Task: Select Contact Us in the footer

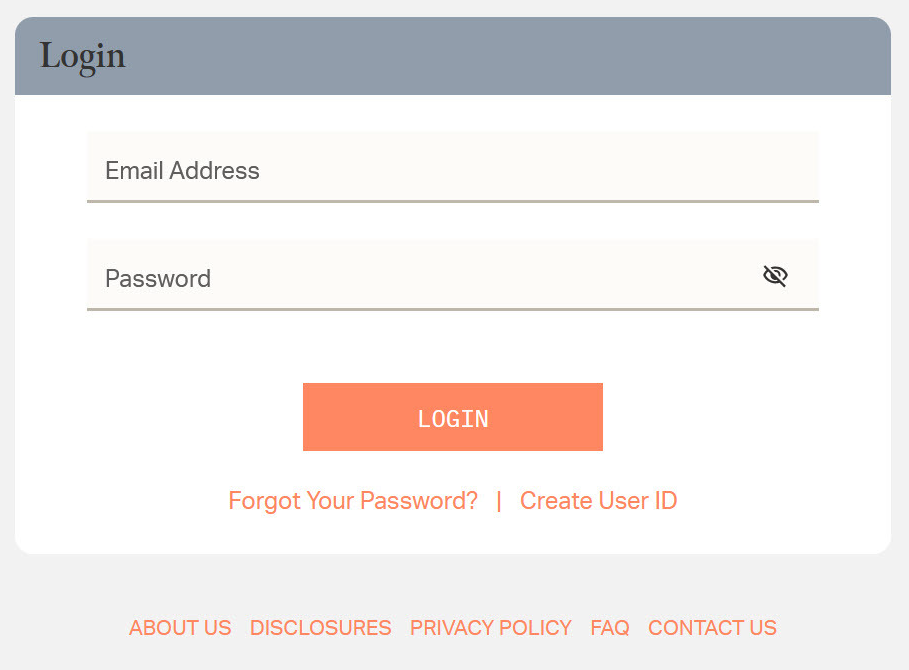Action: 712,628
